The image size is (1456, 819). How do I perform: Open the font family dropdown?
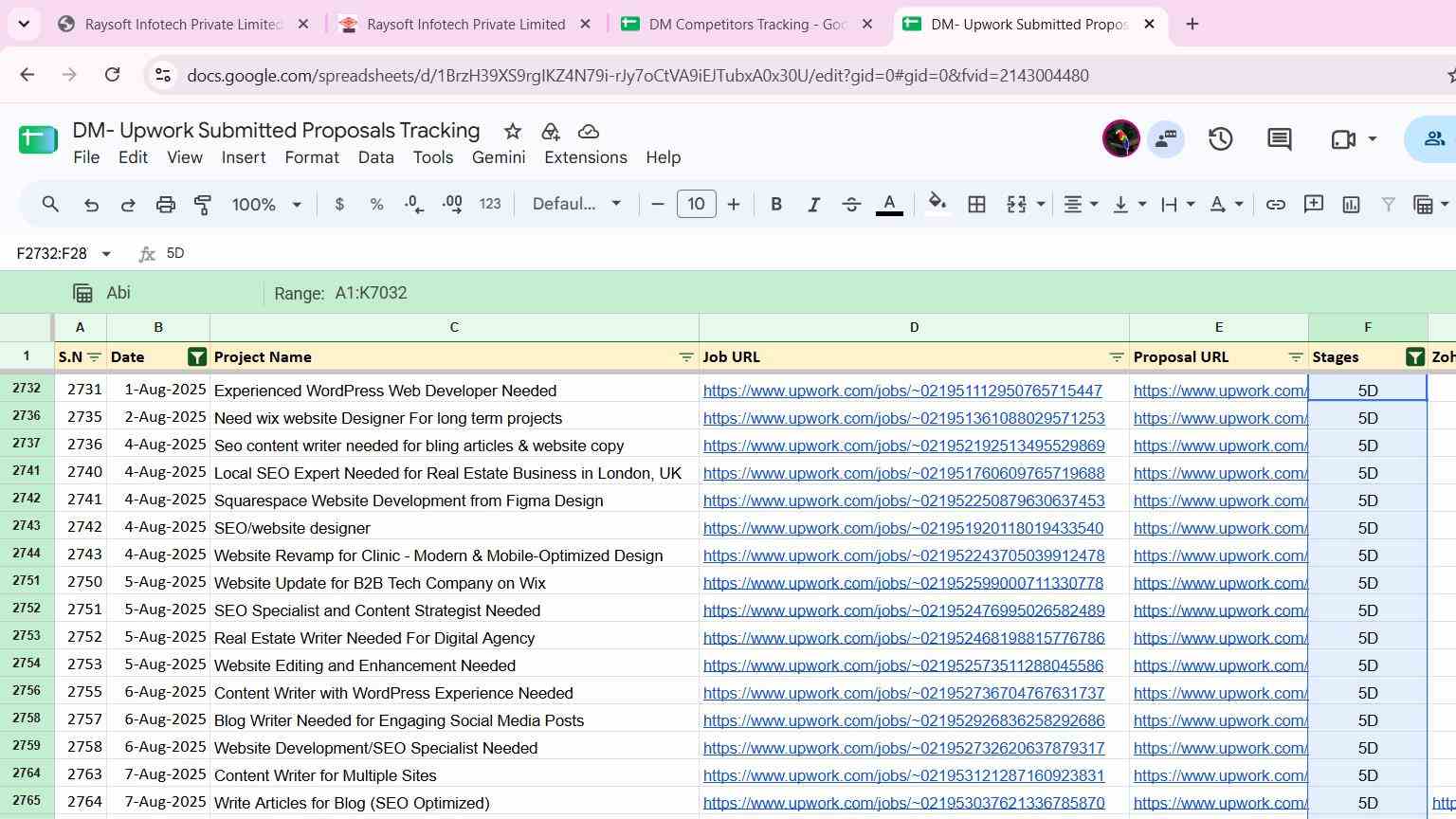pos(576,205)
